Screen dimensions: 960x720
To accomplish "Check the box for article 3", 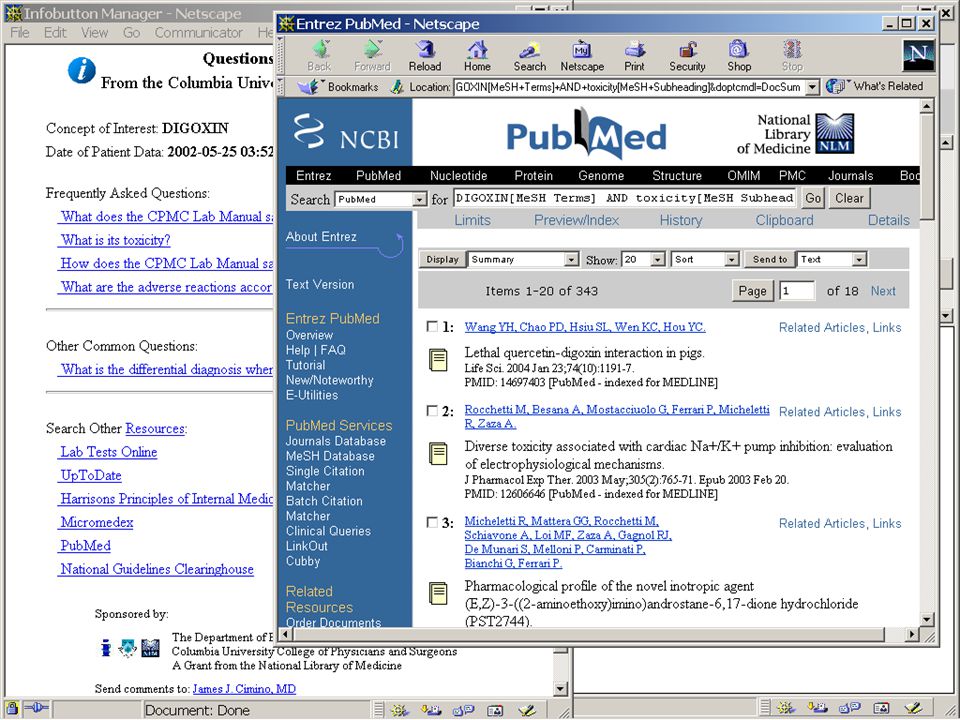I will point(432,522).
